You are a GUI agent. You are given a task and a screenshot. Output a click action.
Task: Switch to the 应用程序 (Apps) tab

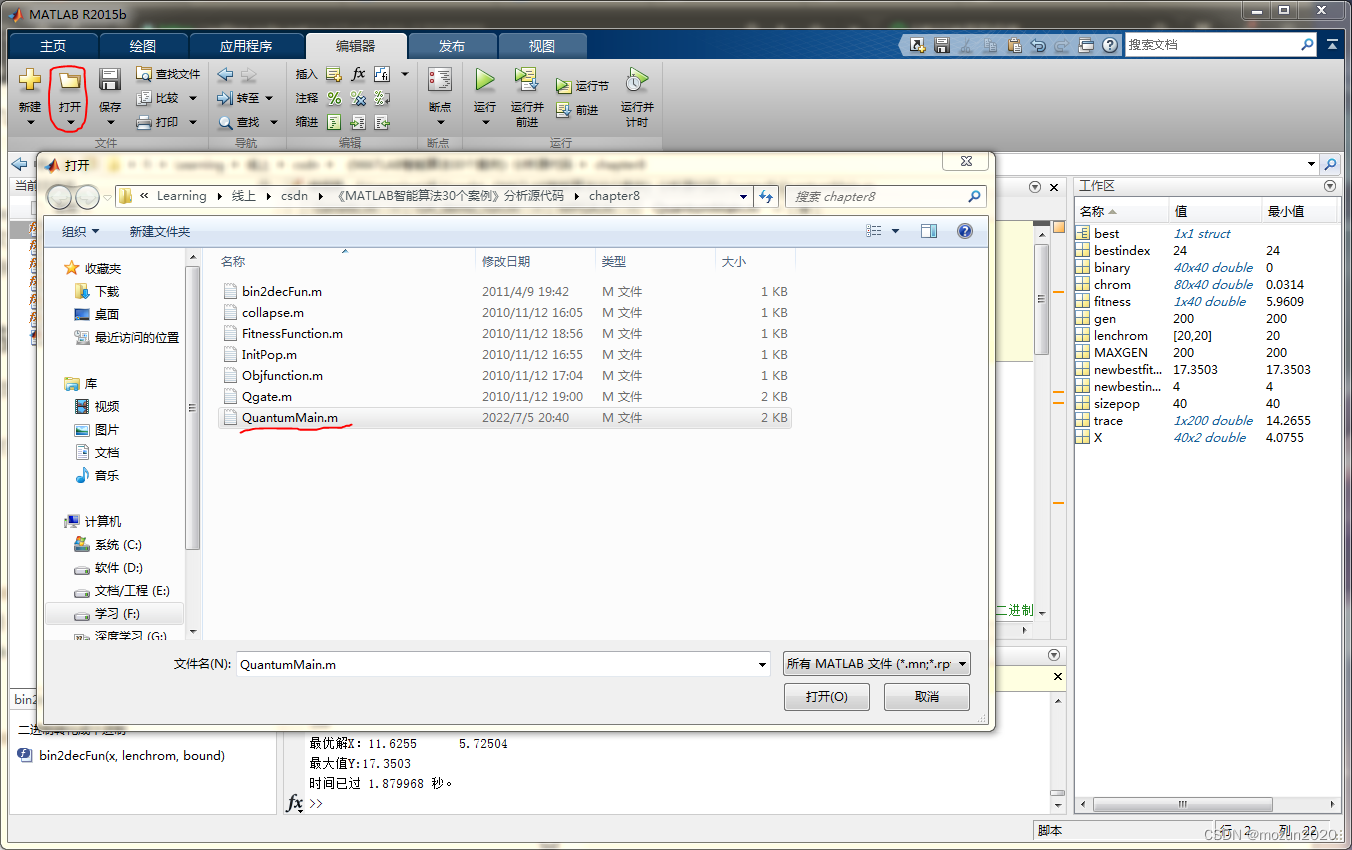click(x=246, y=46)
